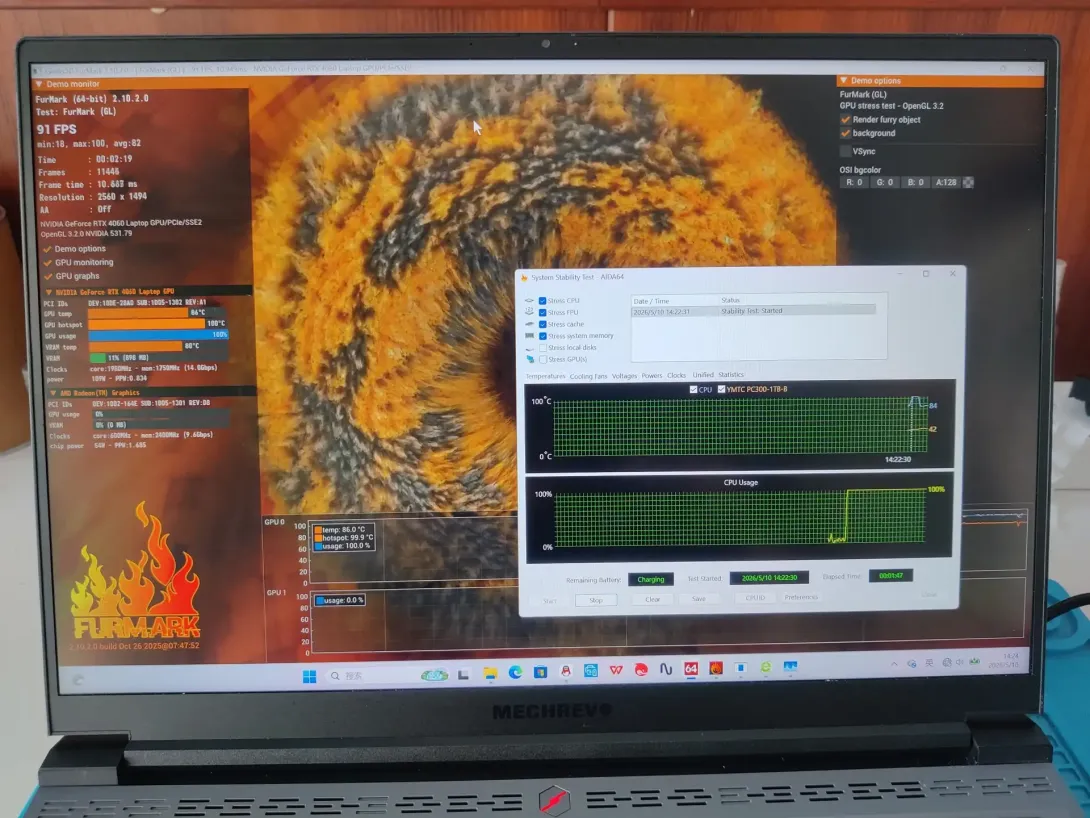
Task: Open the red swirl taskbar app
Action: pos(641,670)
